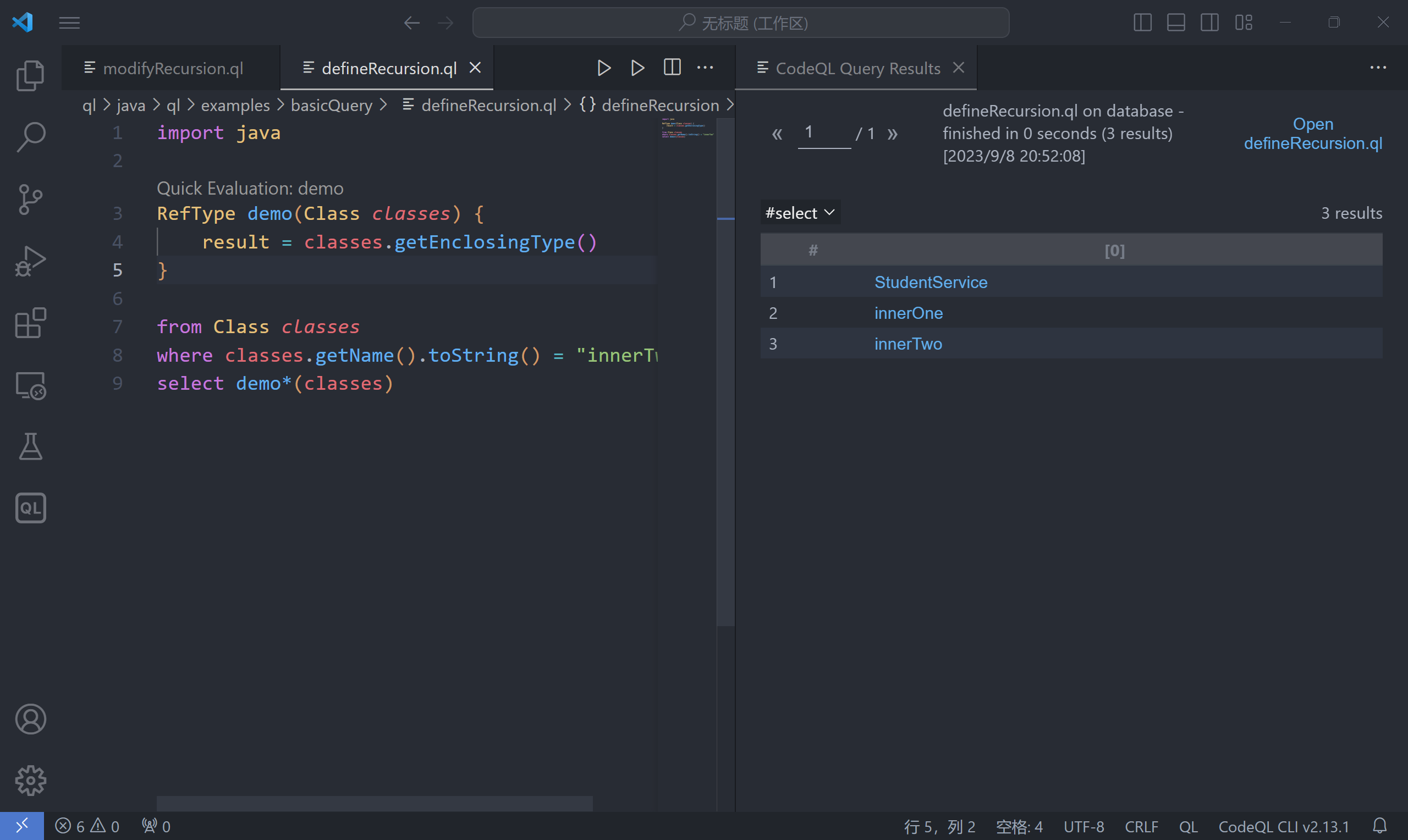Open the Search sidebar

tap(30, 136)
